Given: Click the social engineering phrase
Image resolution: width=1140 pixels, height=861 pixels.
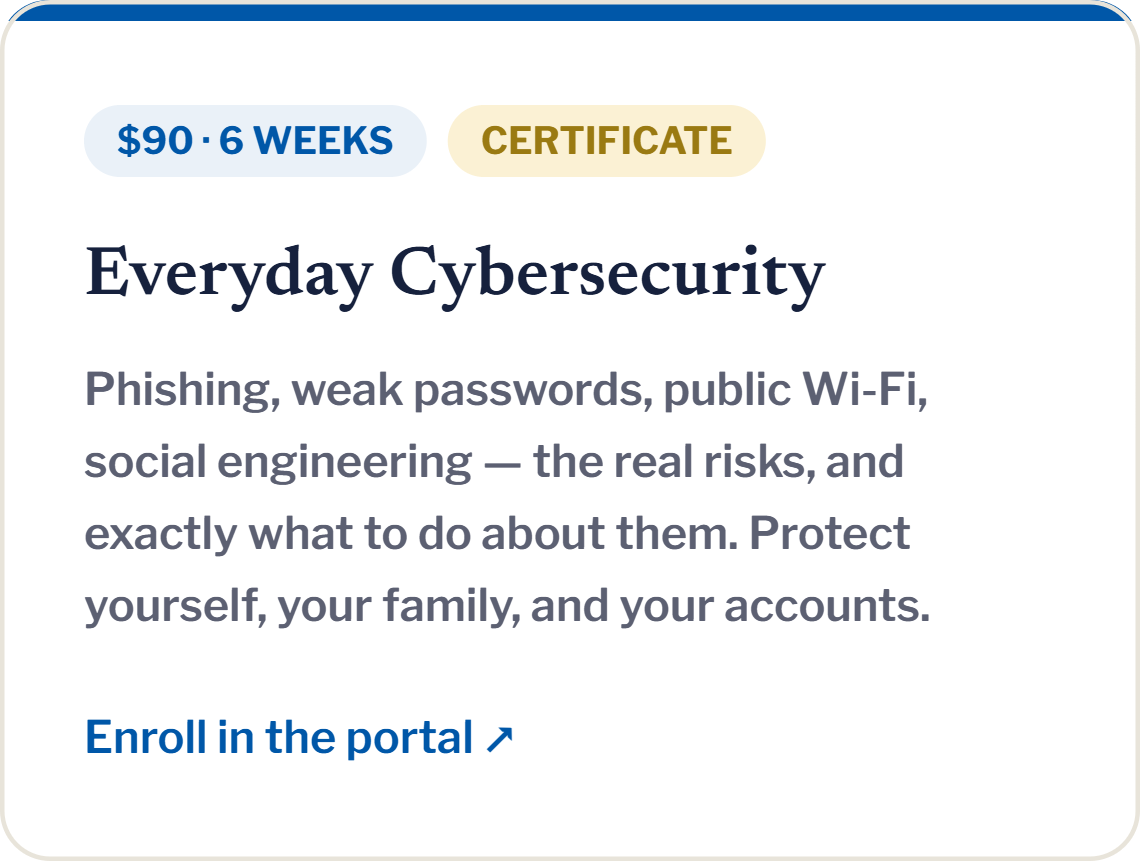Looking at the screenshot, I should tap(278, 463).
